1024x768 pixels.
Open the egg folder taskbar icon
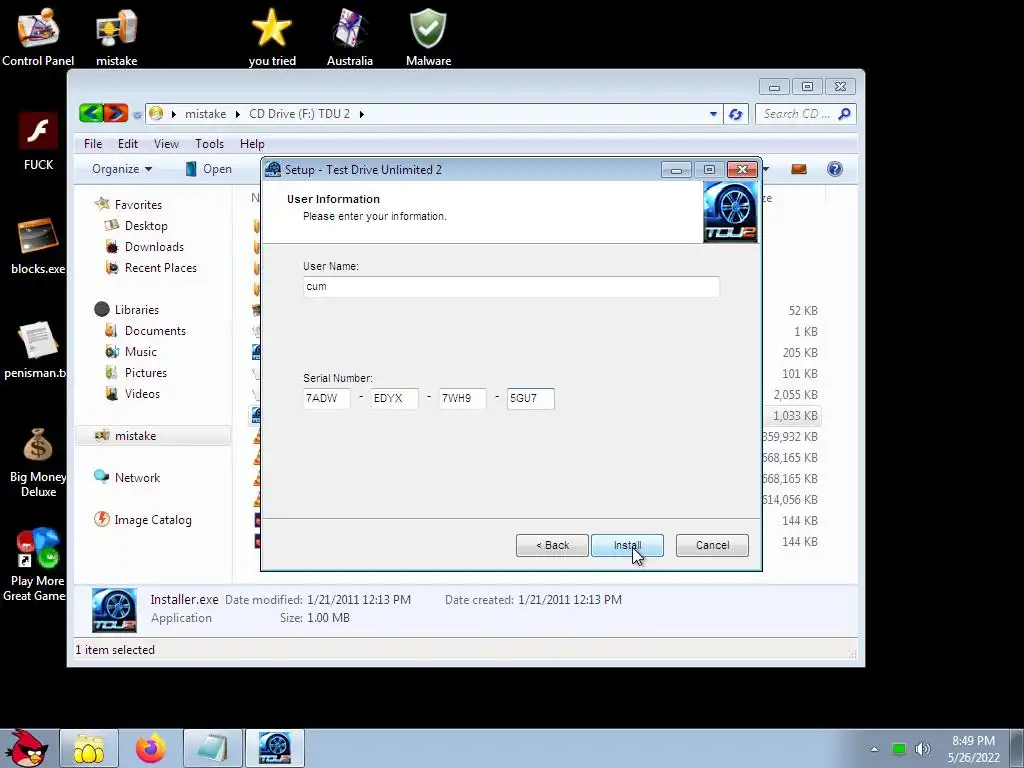pyautogui.click(x=89, y=748)
